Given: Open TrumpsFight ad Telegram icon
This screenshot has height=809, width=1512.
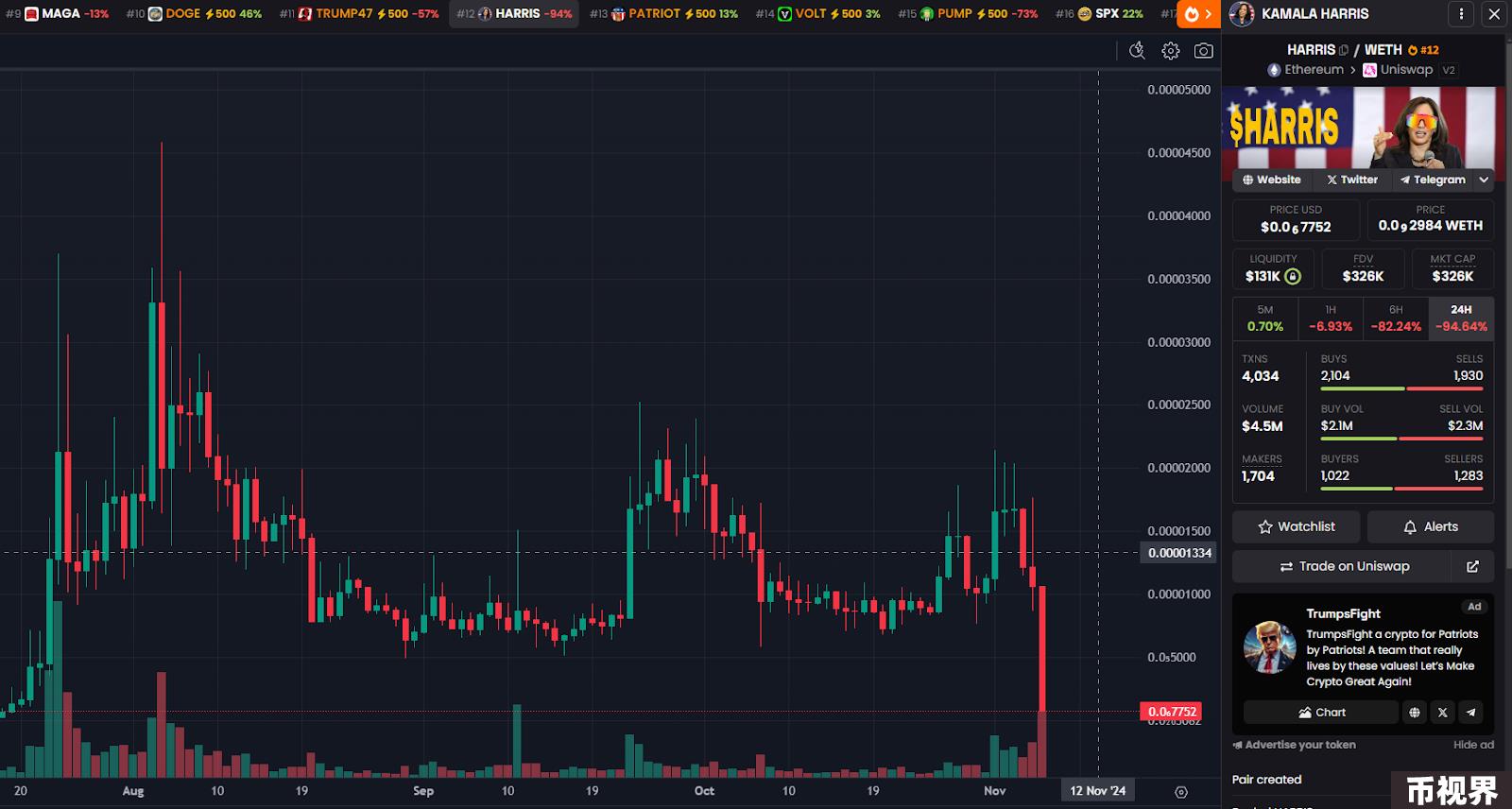Looking at the screenshot, I should click(1470, 713).
